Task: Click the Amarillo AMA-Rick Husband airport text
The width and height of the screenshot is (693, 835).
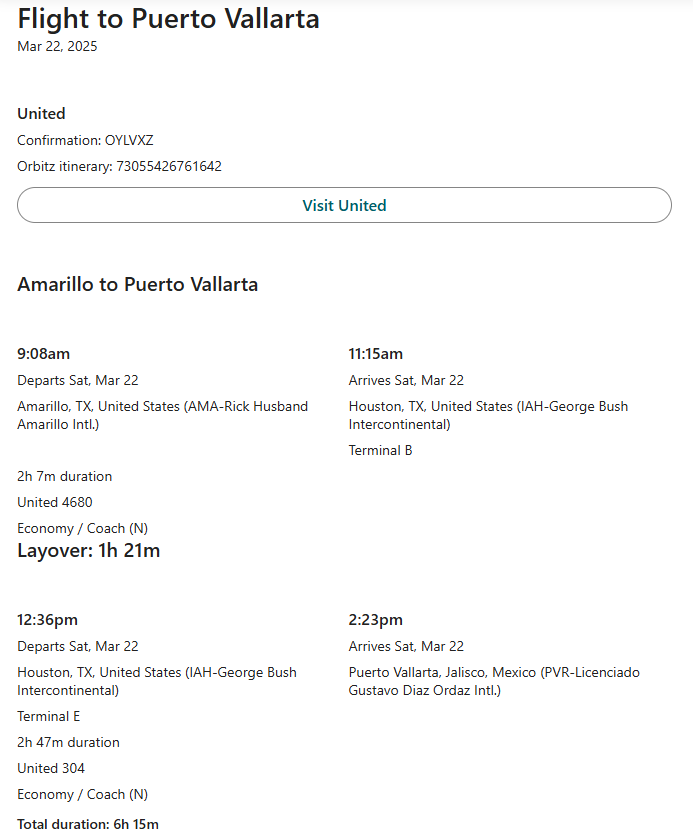Action: (162, 415)
